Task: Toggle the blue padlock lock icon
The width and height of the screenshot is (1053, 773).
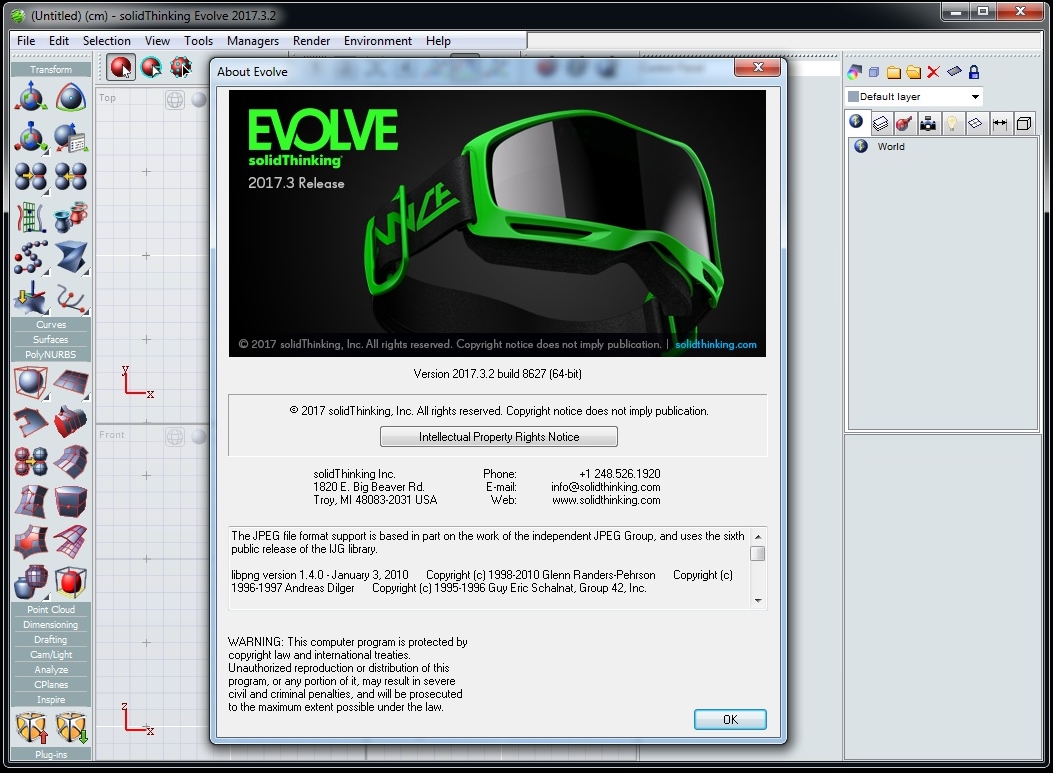Action: tap(974, 72)
